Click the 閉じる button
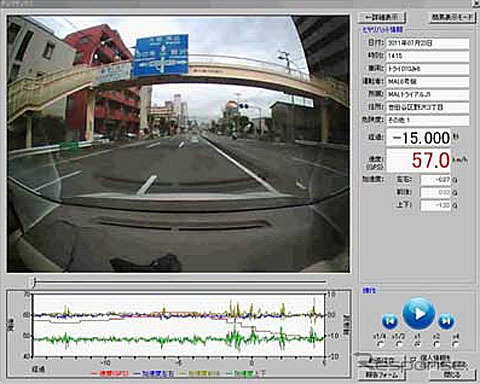 (452, 374)
